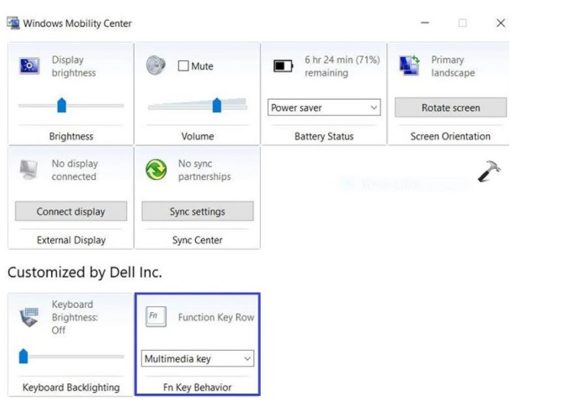Click the Fn key icon
Viewport: 573px width, 400px height.
click(x=156, y=316)
